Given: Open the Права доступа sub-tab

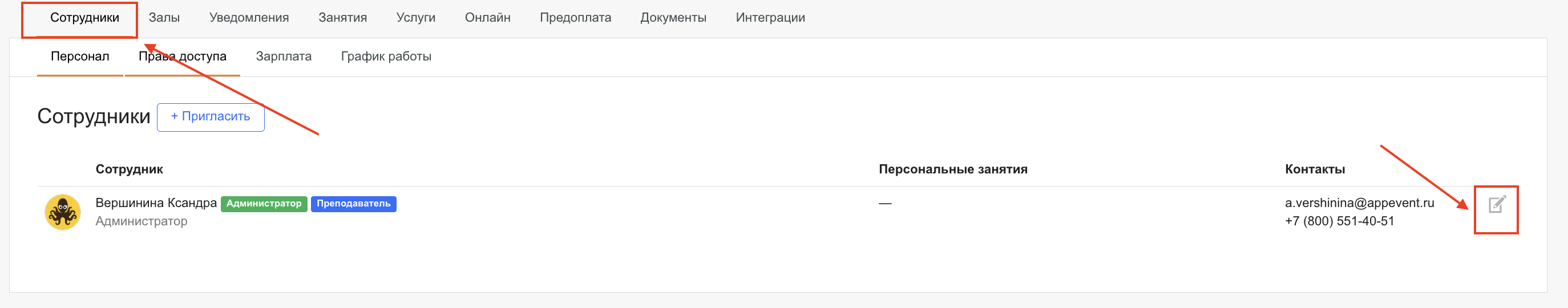Looking at the screenshot, I should tap(183, 56).
